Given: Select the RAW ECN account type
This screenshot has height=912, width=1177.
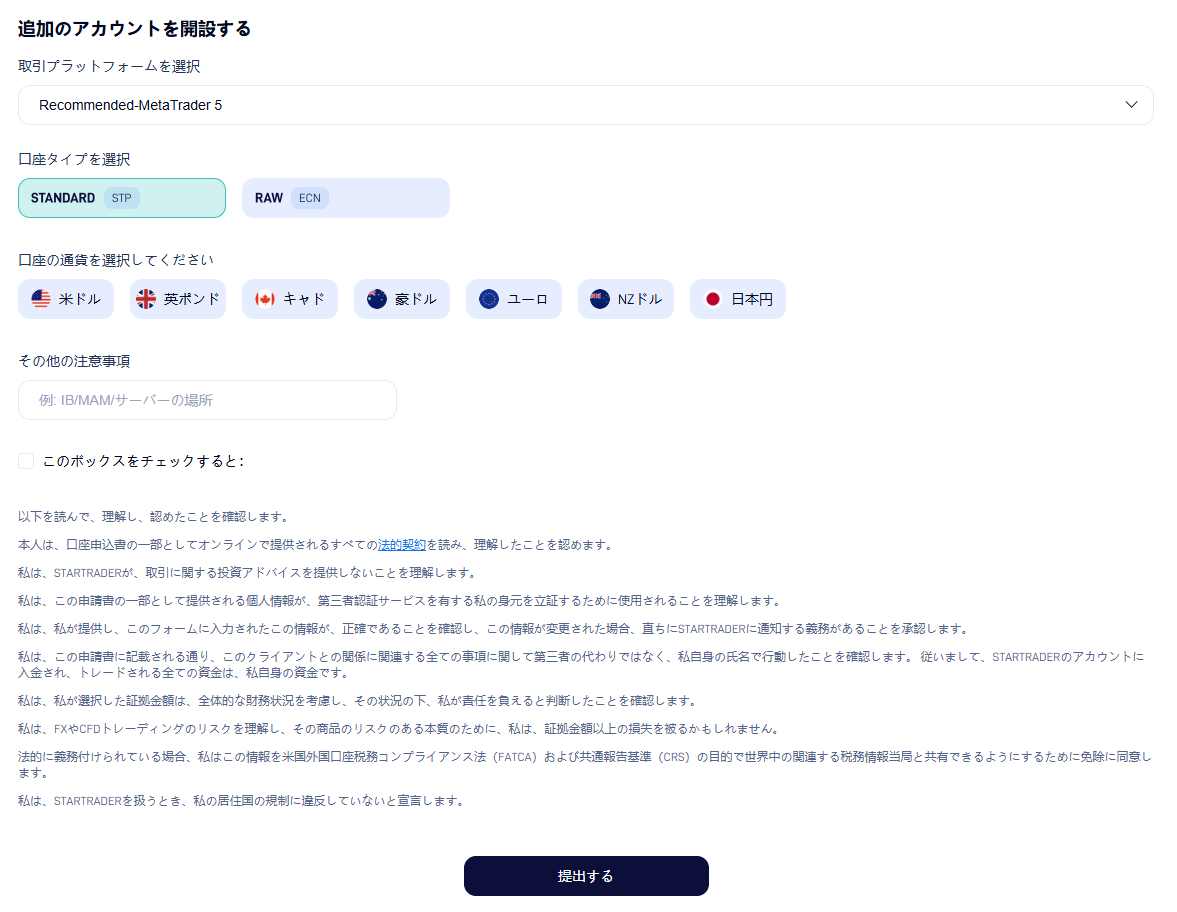Looking at the screenshot, I should [x=346, y=198].
